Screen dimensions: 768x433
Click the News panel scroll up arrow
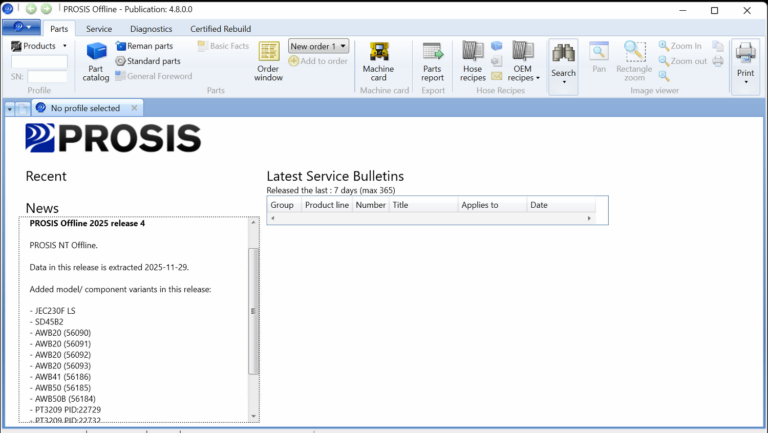point(253,222)
